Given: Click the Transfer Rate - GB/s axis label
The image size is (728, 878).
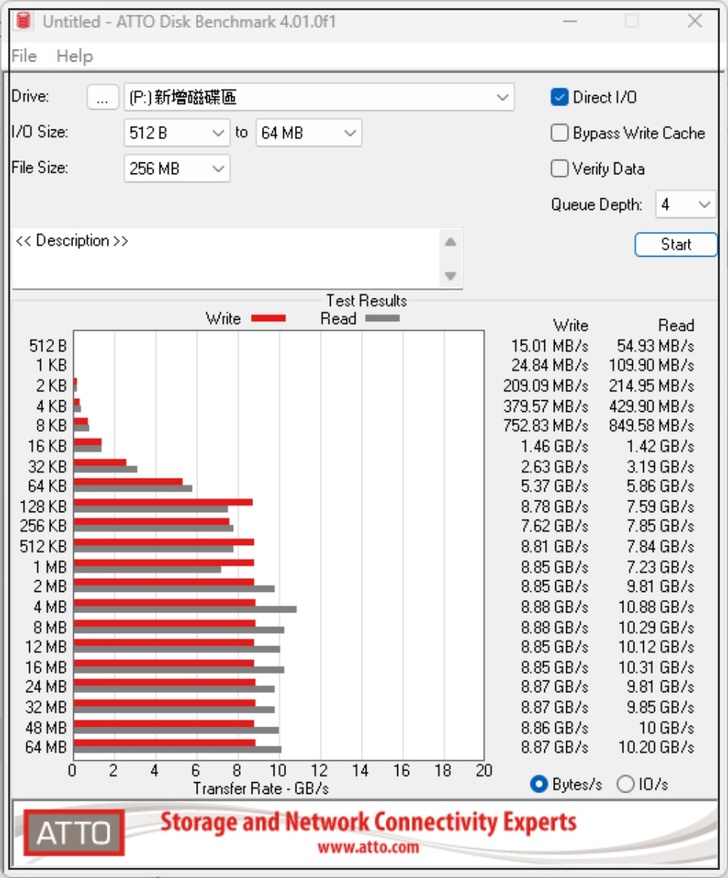Looking at the screenshot, I should tap(260, 788).
